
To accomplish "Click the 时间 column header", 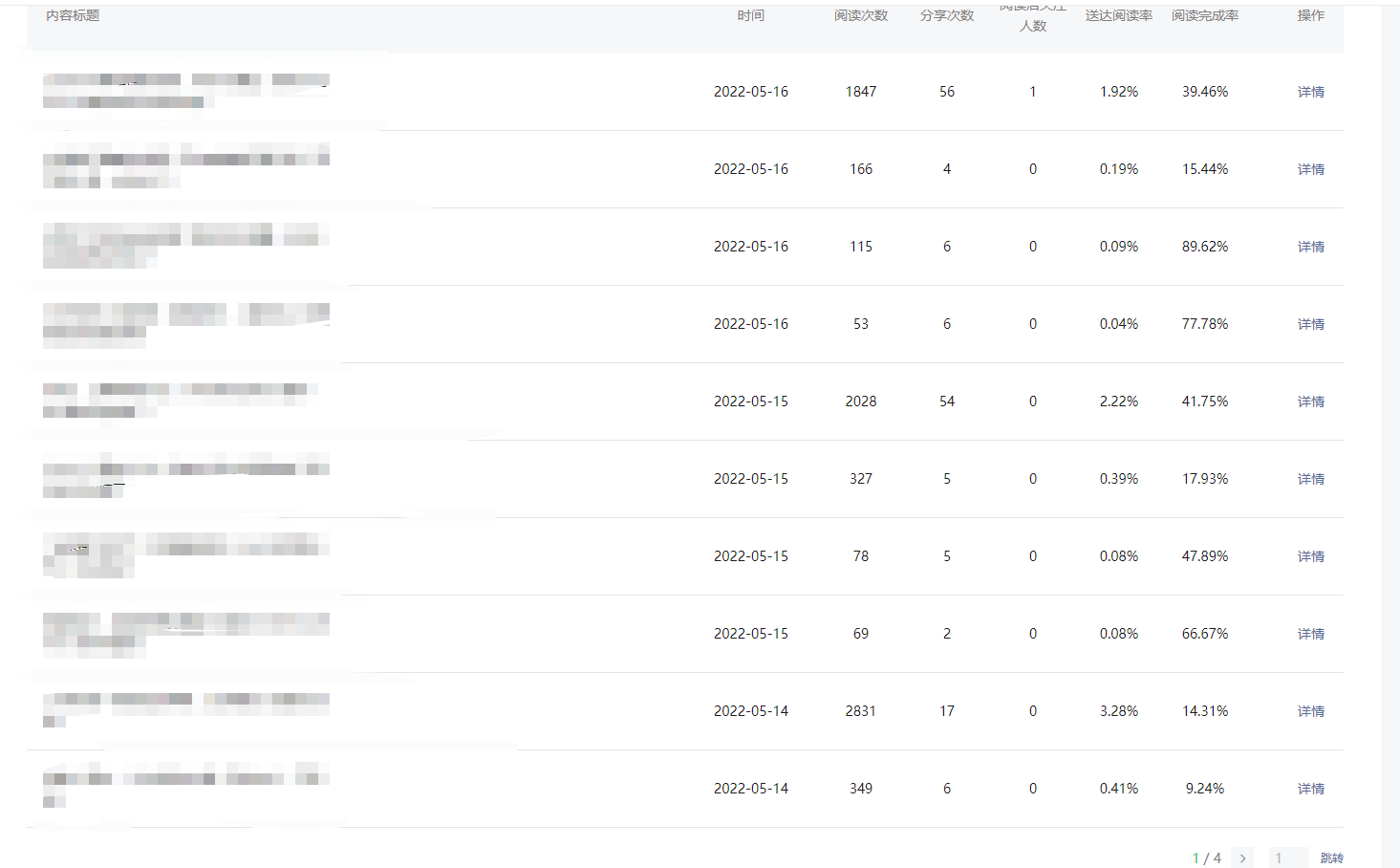I will [750, 15].
